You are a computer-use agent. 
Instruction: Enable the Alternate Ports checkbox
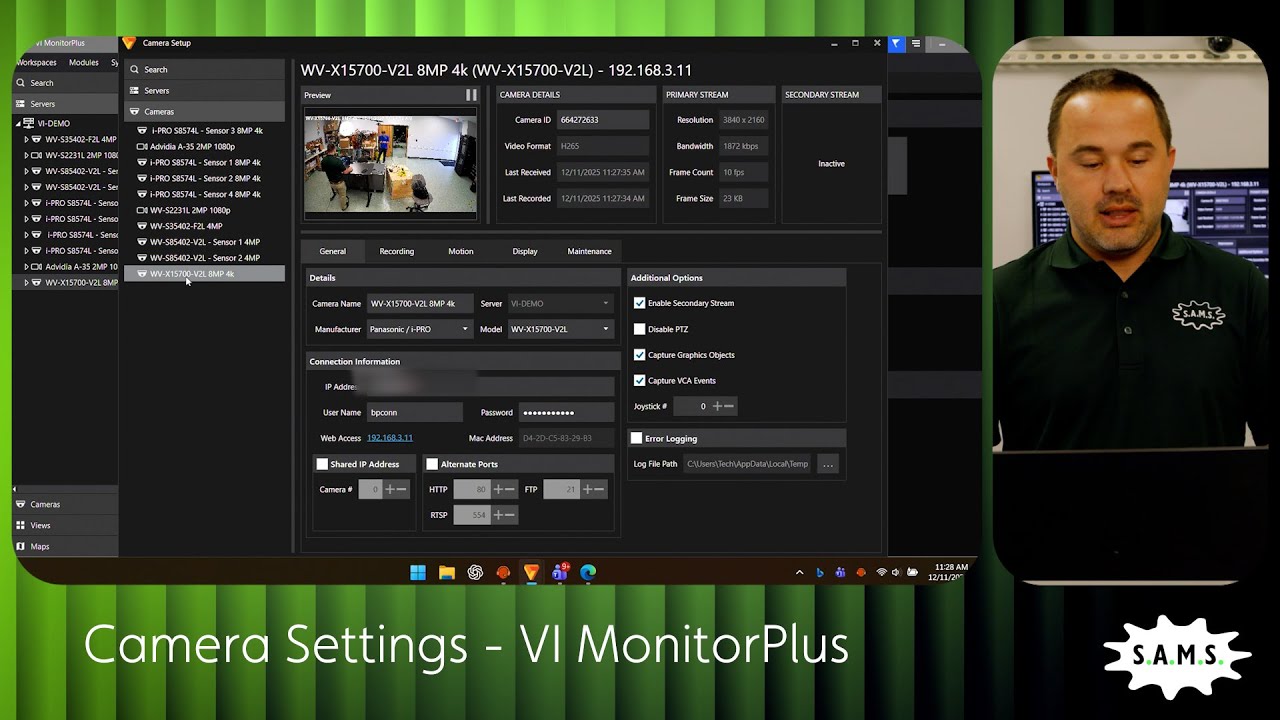[x=432, y=464]
